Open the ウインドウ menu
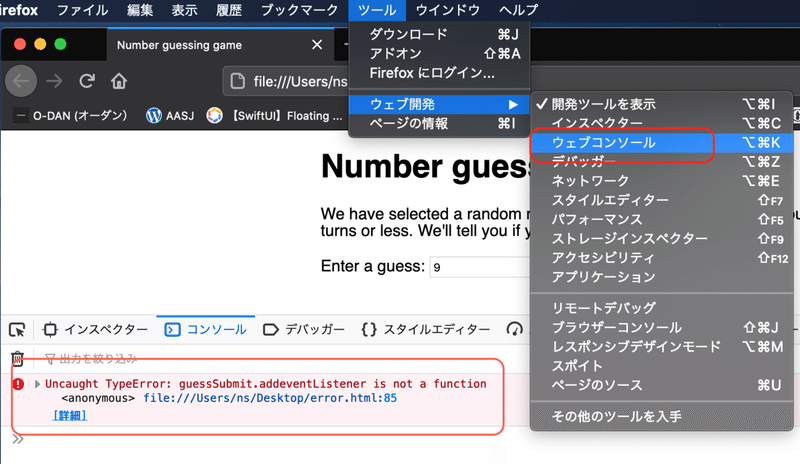 coord(447,10)
